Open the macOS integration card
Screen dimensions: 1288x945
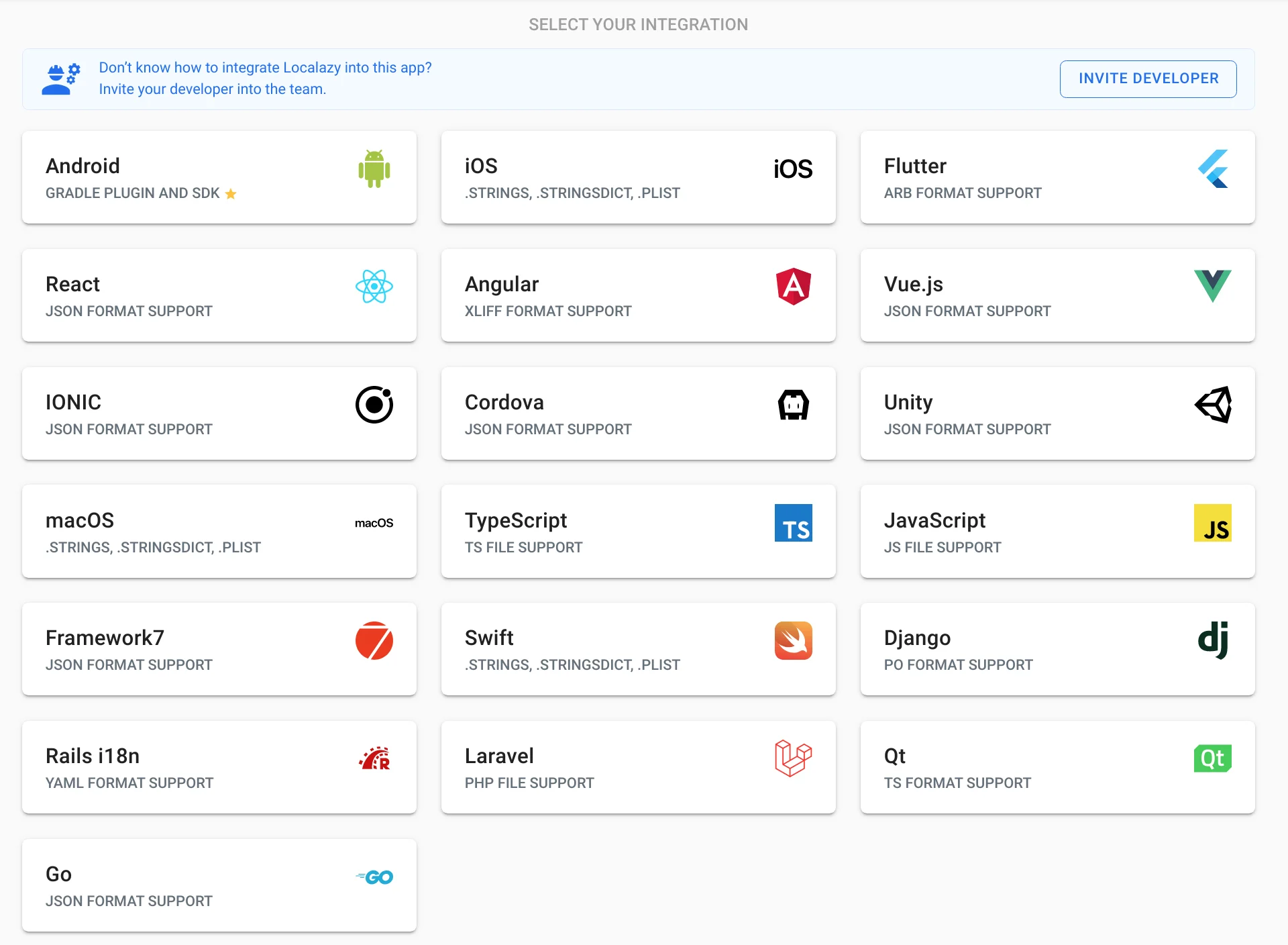coord(219,531)
